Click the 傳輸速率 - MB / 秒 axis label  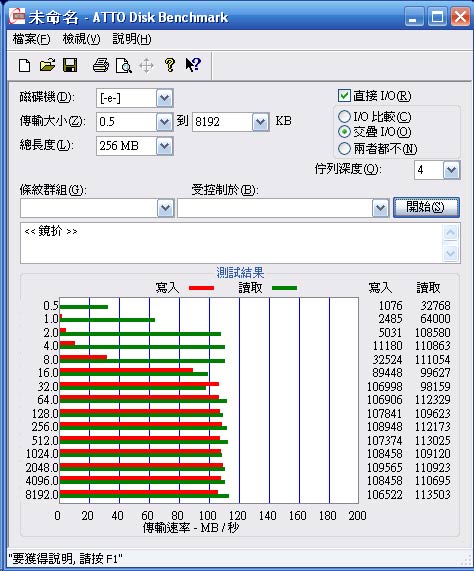(x=191, y=527)
